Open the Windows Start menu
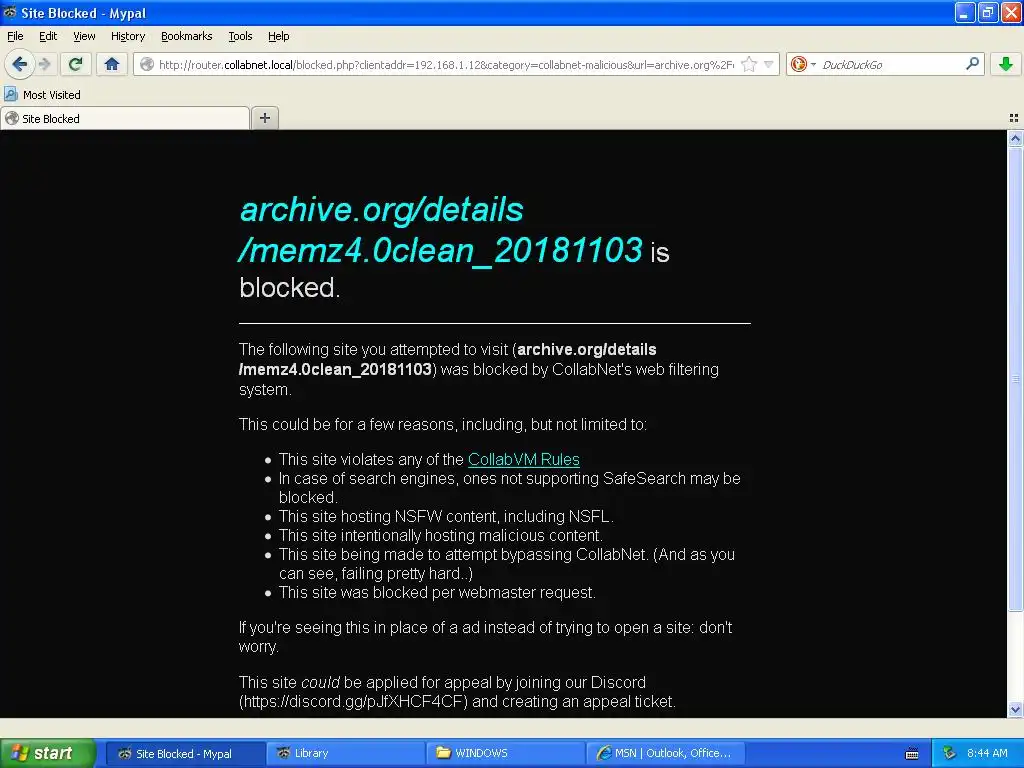Viewport: 1024px width, 768px height. pyautogui.click(x=47, y=753)
